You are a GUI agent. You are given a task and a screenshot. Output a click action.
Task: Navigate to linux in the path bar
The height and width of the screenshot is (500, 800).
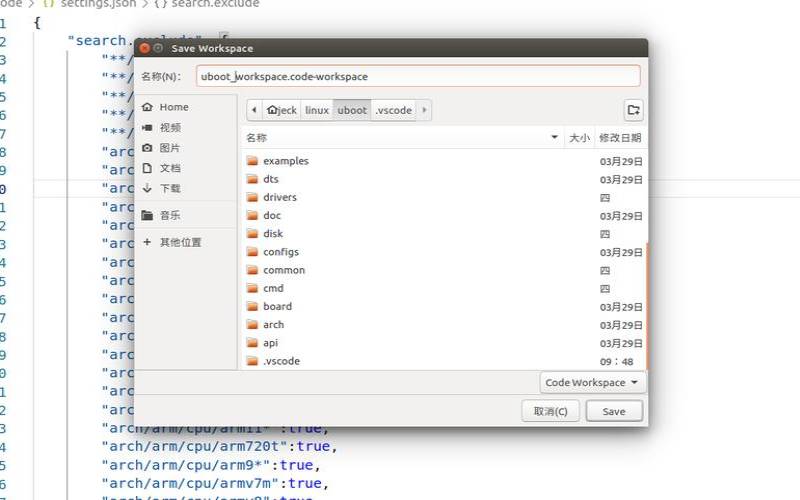(x=317, y=110)
